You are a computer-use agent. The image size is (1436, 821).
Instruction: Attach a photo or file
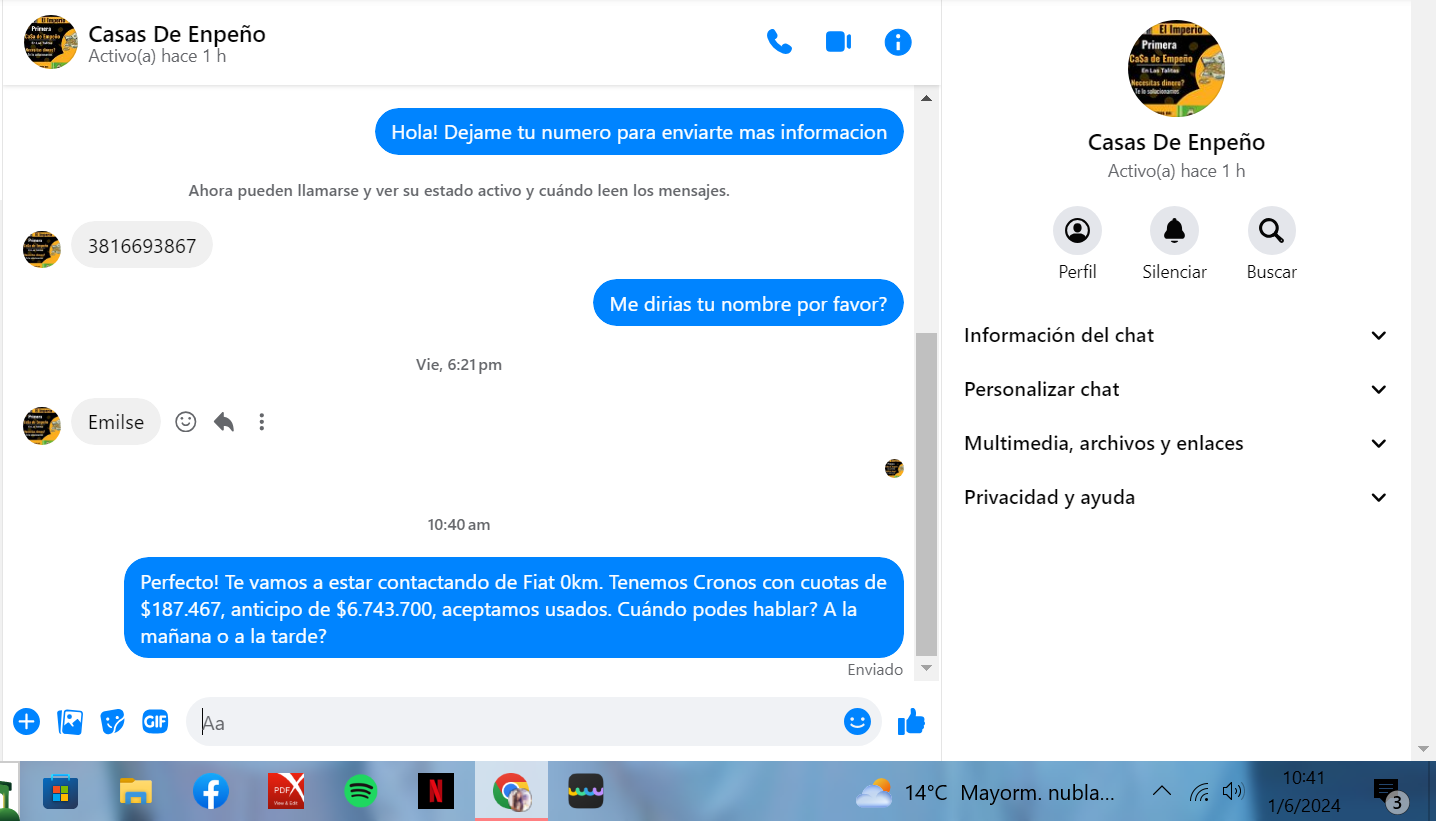70,721
